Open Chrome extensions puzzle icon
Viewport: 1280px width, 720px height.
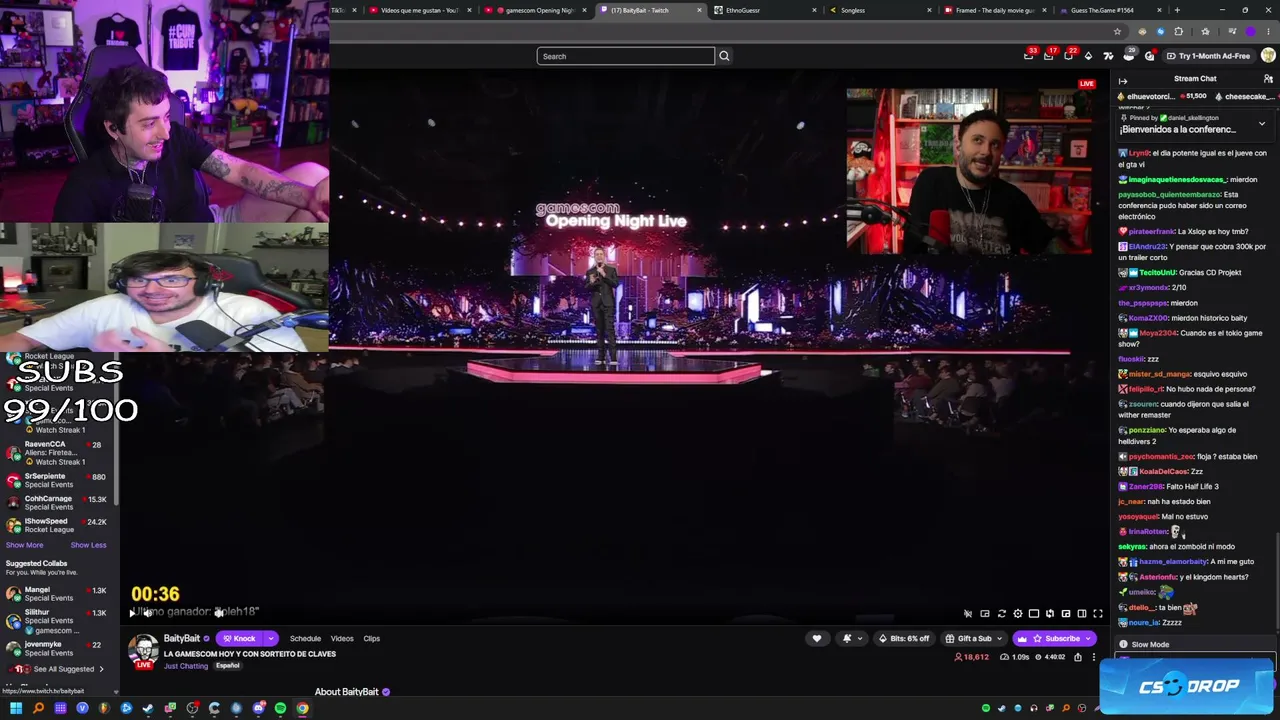(x=1178, y=32)
